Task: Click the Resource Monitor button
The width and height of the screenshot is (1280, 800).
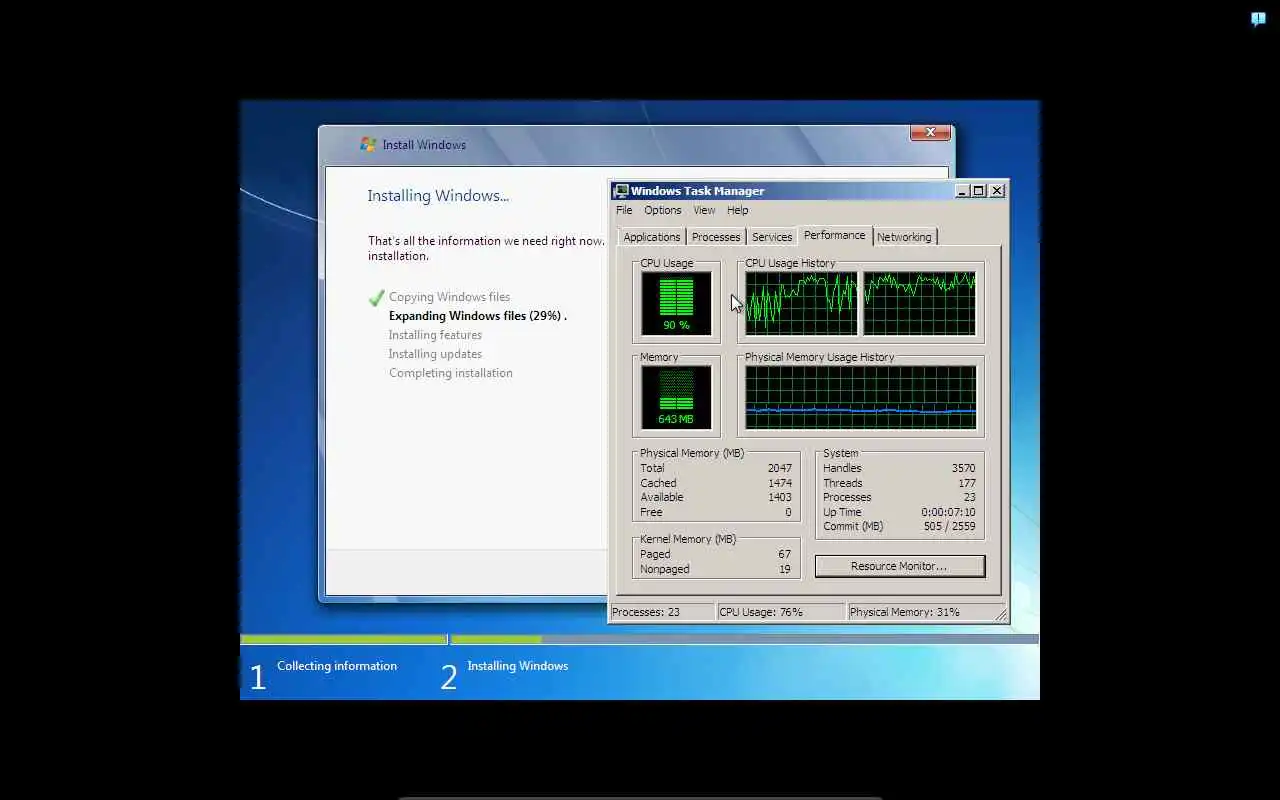Action: pyautogui.click(x=899, y=566)
